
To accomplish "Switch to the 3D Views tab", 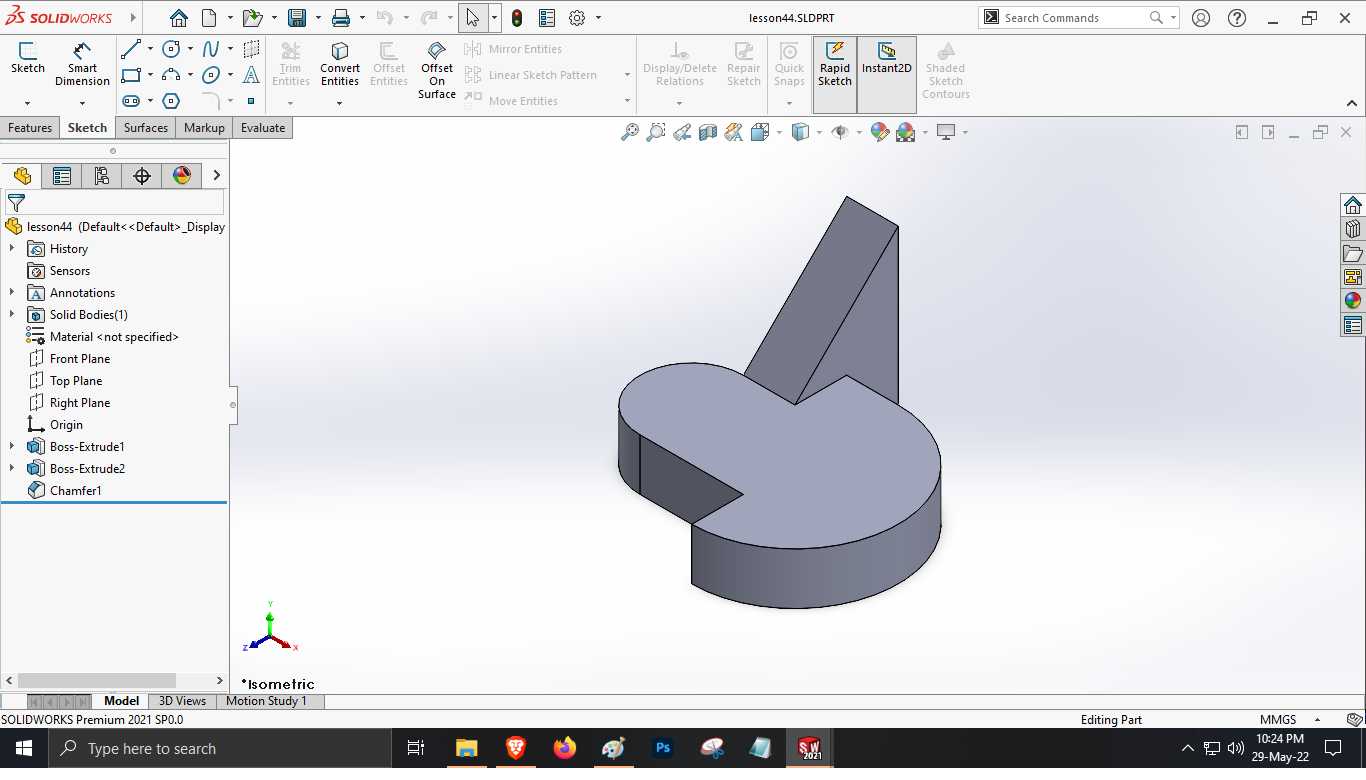I will 182,701.
